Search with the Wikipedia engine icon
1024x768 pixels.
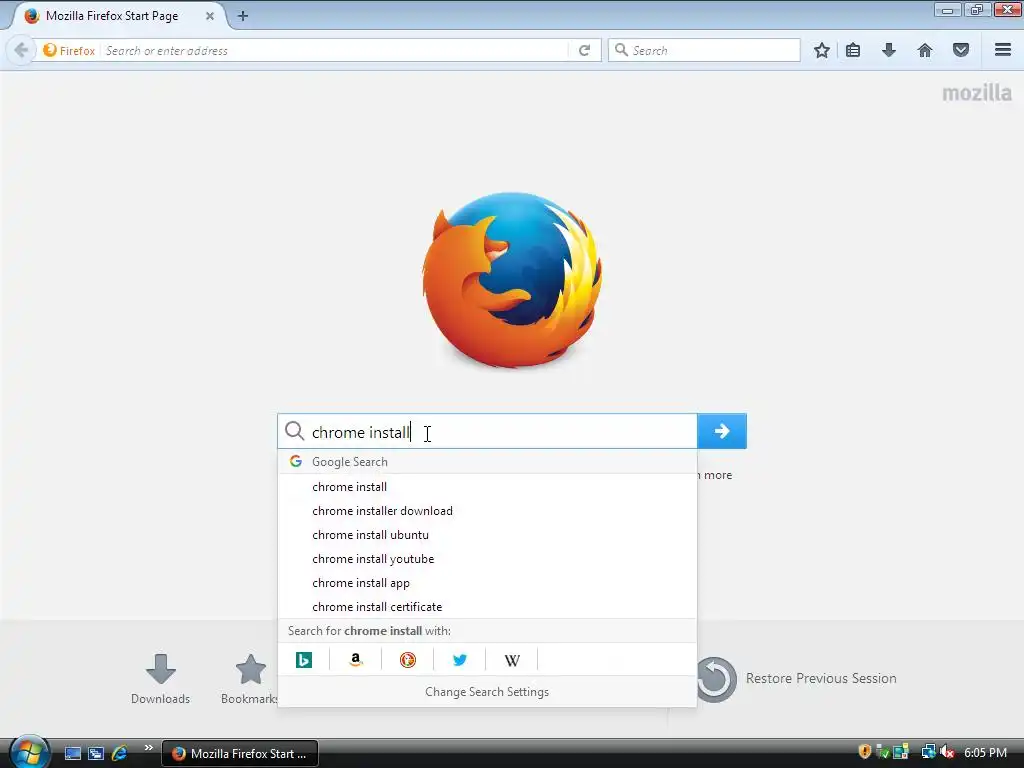[512, 660]
